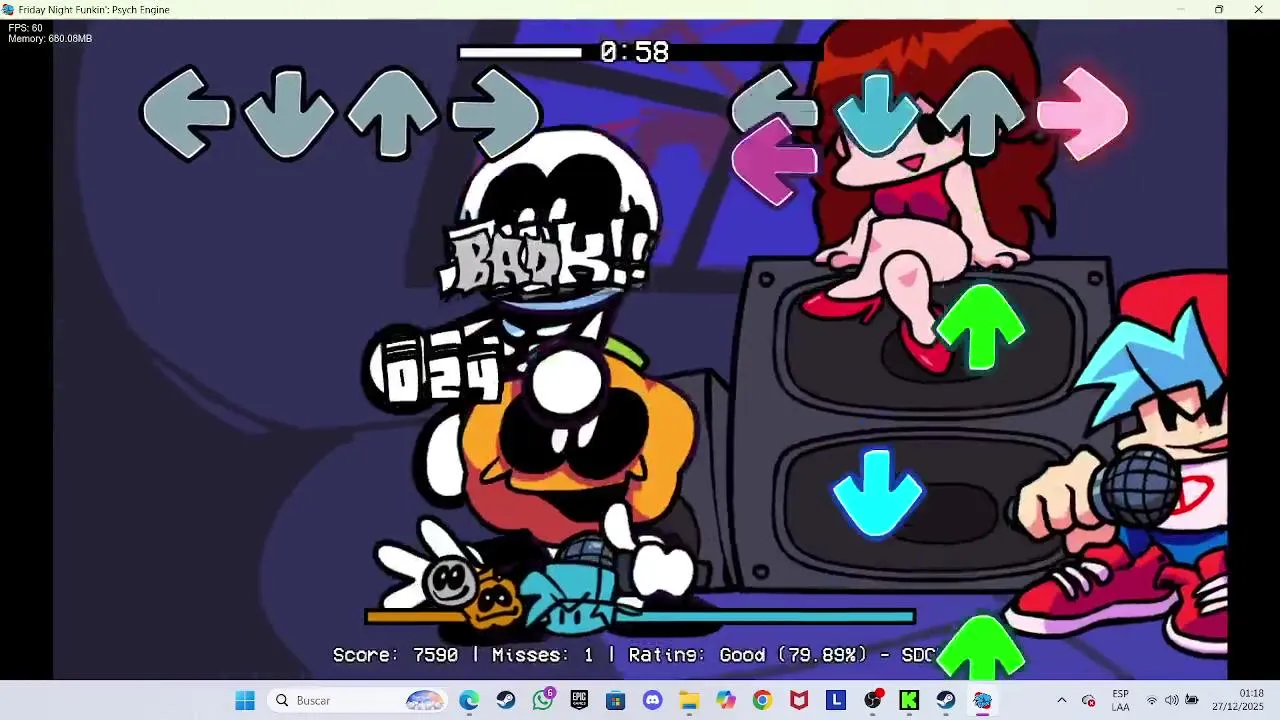Open Microsoft Store from the taskbar
1280x720 pixels.
pyautogui.click(x=616, y=701)
